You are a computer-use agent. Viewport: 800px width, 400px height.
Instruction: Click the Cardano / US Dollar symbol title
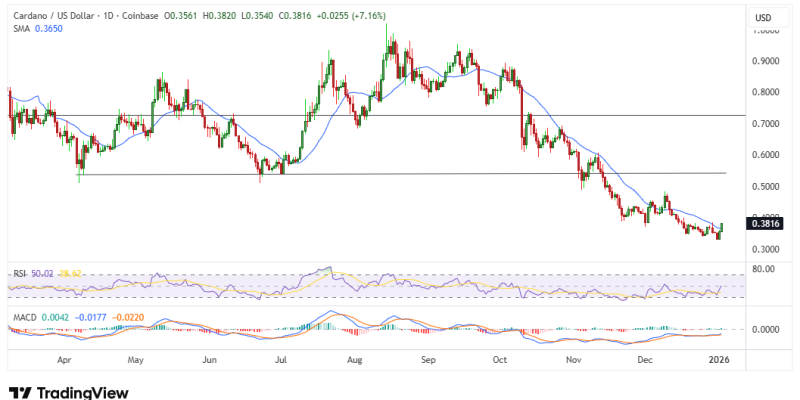[57, 16]
